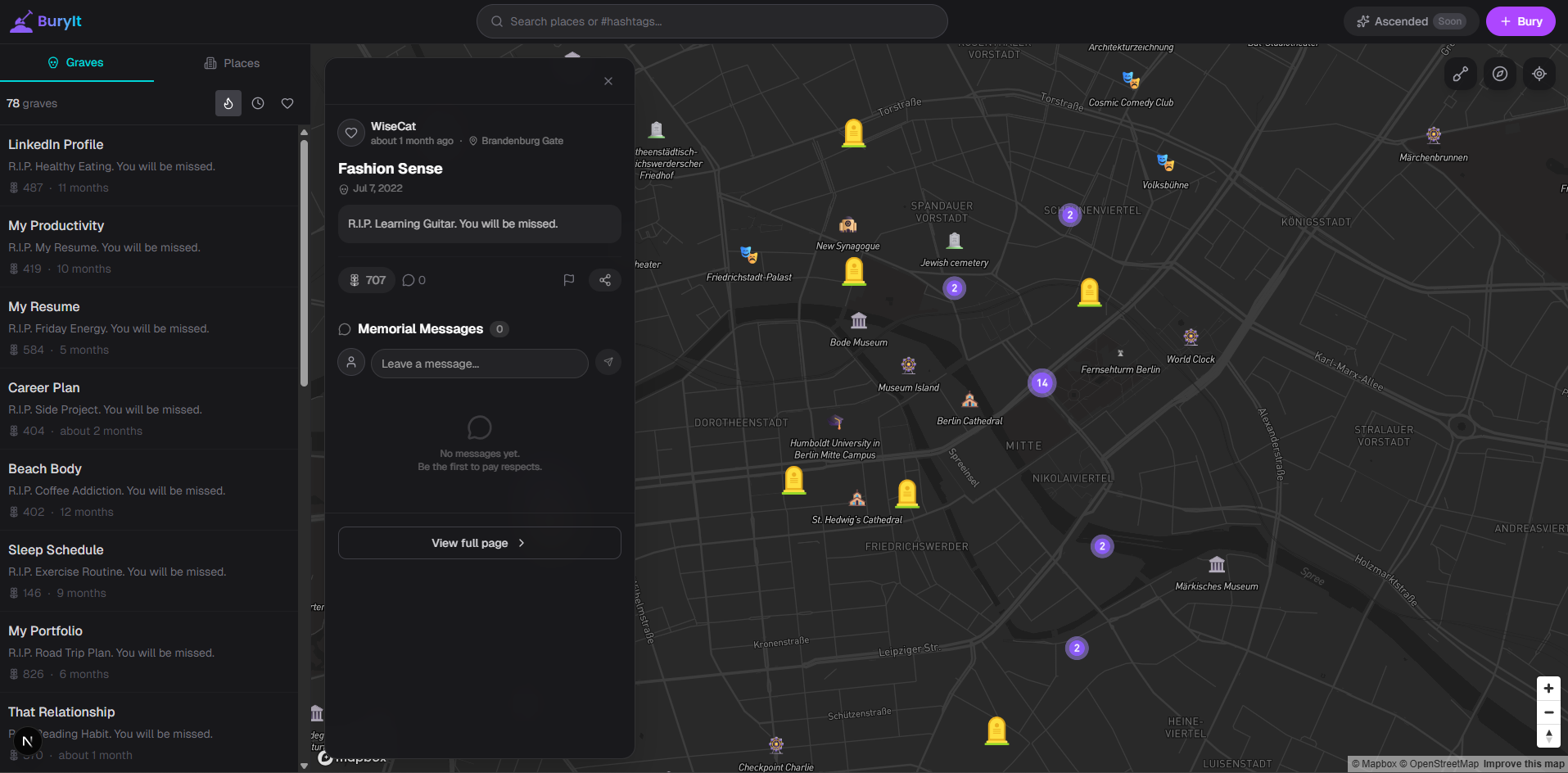This screenshot has height=773, width=1568.
Task: Share the Fashion Sense grave
Action: 605,280
